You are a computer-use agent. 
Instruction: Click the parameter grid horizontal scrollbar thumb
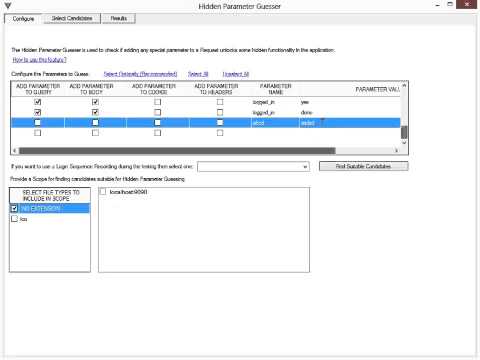click(177, 151)
